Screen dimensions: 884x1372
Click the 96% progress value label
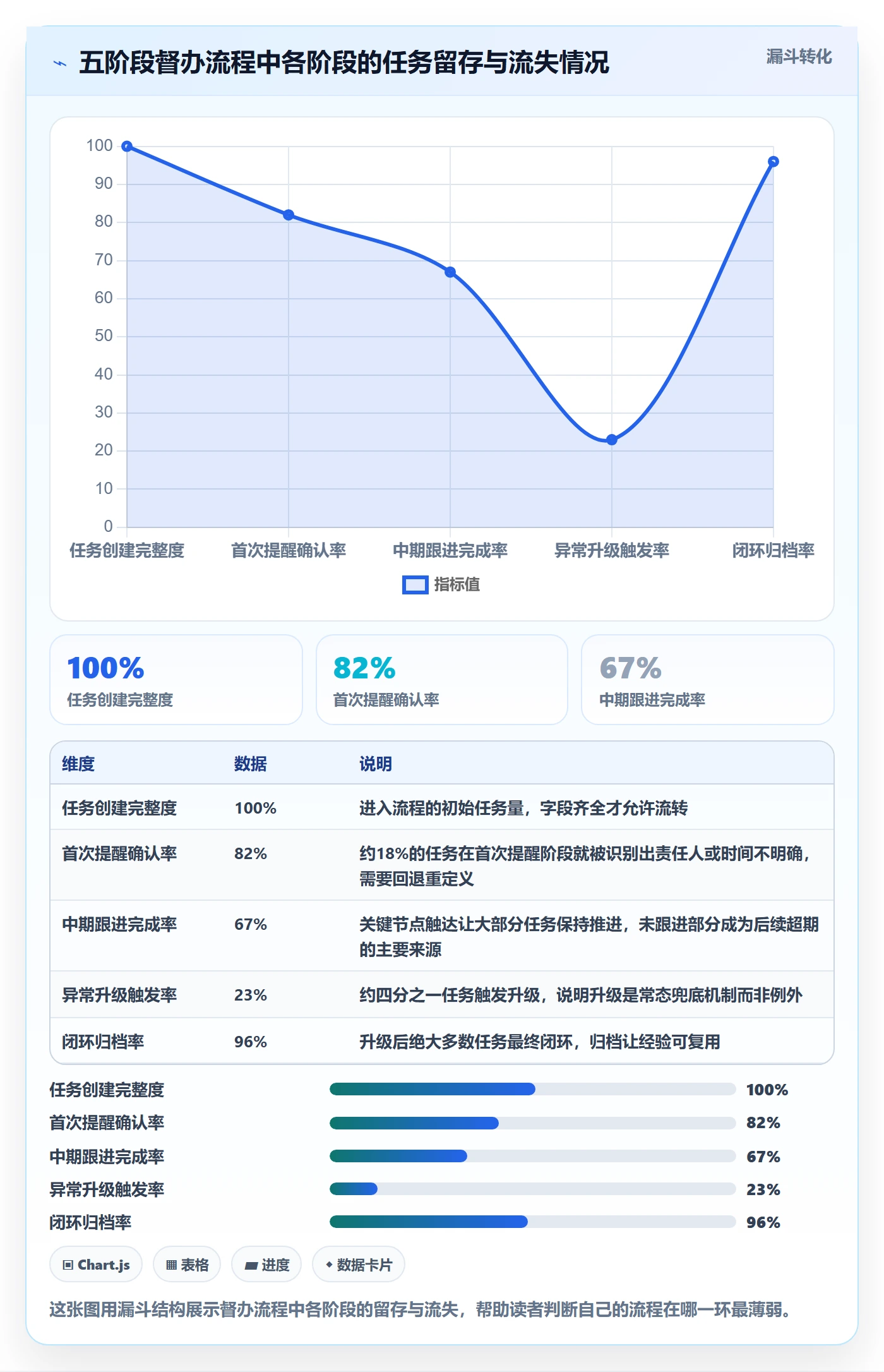point(763,1222)
